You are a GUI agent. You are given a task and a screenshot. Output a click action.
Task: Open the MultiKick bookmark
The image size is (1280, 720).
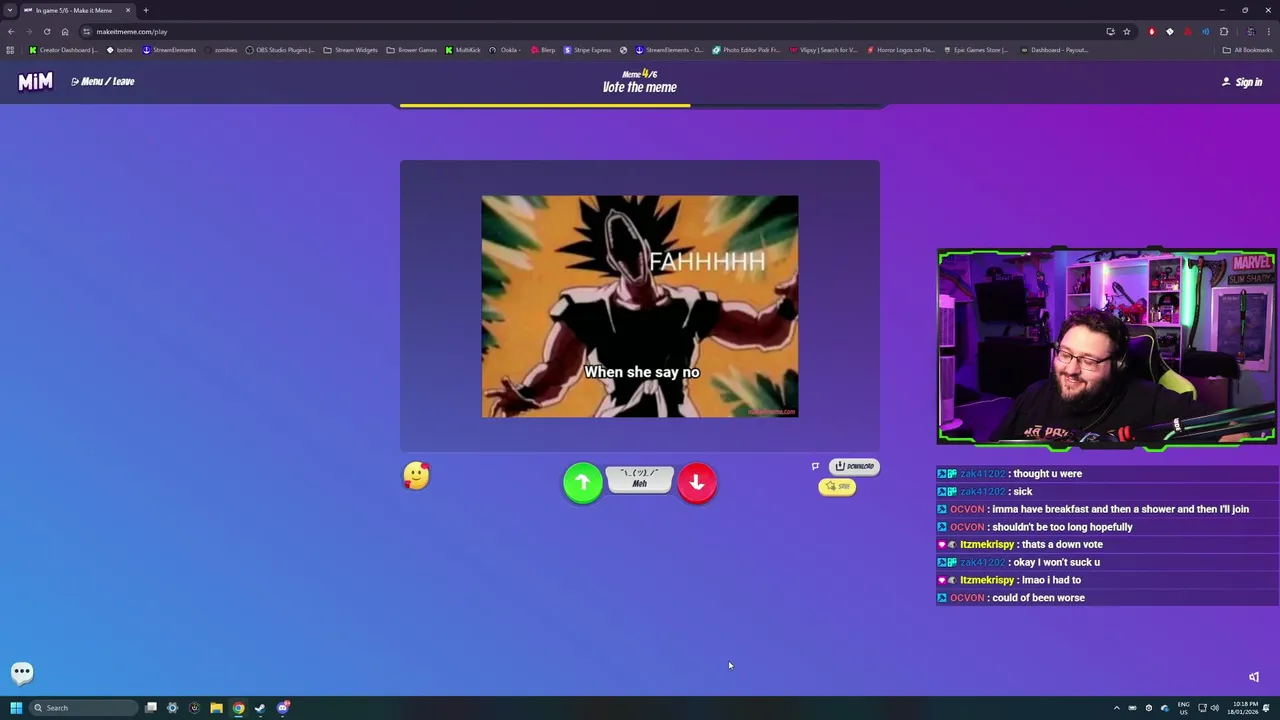click(463, 50)
